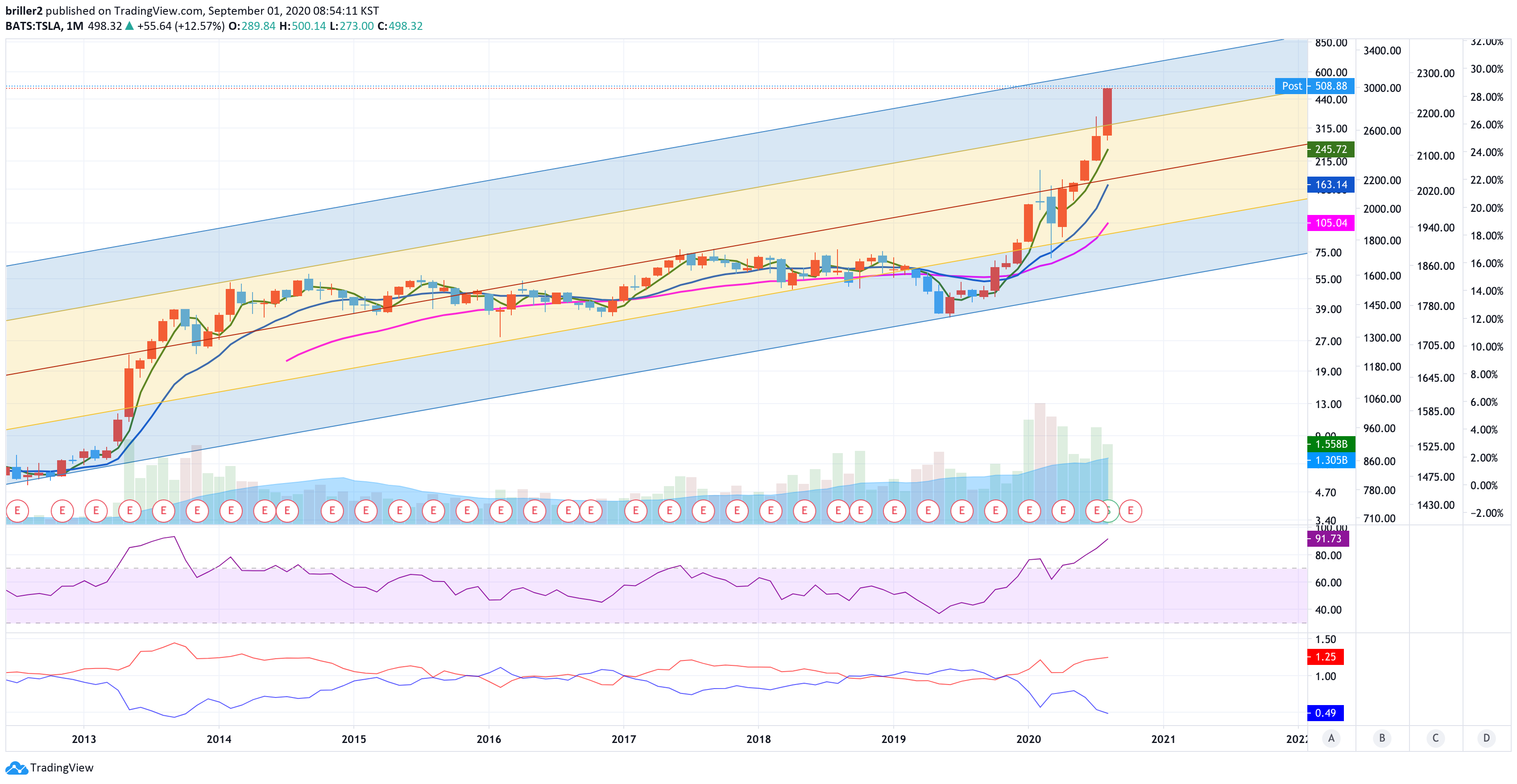Click the TradingView wordmark at bottom

[x=62, y=767]
